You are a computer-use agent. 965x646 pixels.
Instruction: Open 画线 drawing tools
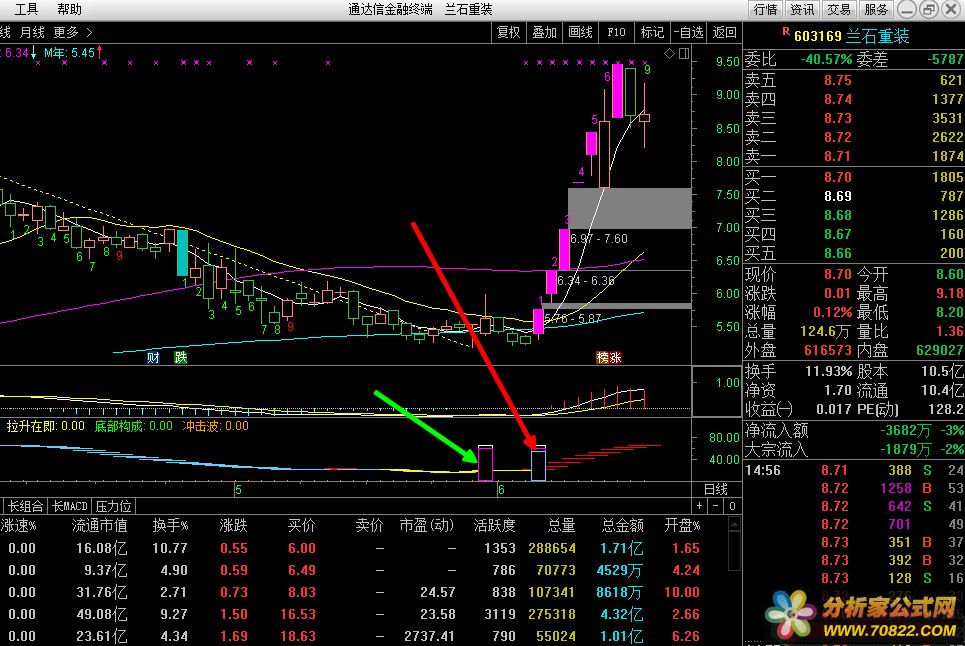tap(580, 33)
